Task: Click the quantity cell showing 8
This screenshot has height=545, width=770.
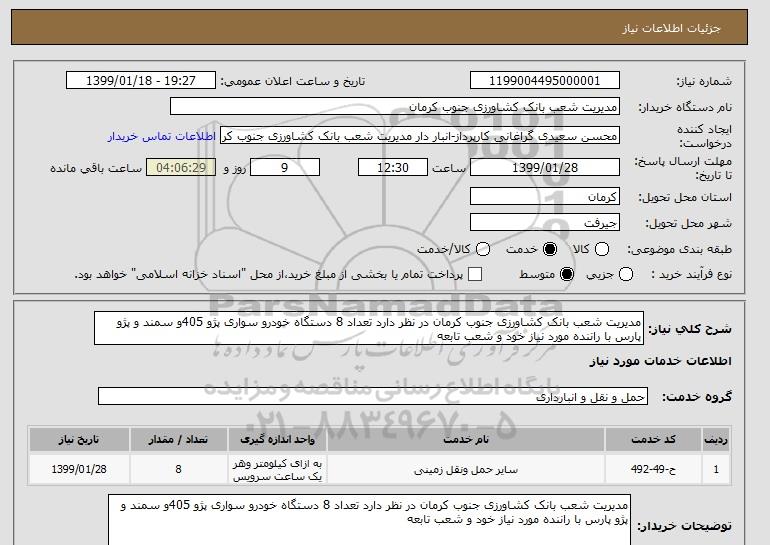Action: [x=179, y=469]
